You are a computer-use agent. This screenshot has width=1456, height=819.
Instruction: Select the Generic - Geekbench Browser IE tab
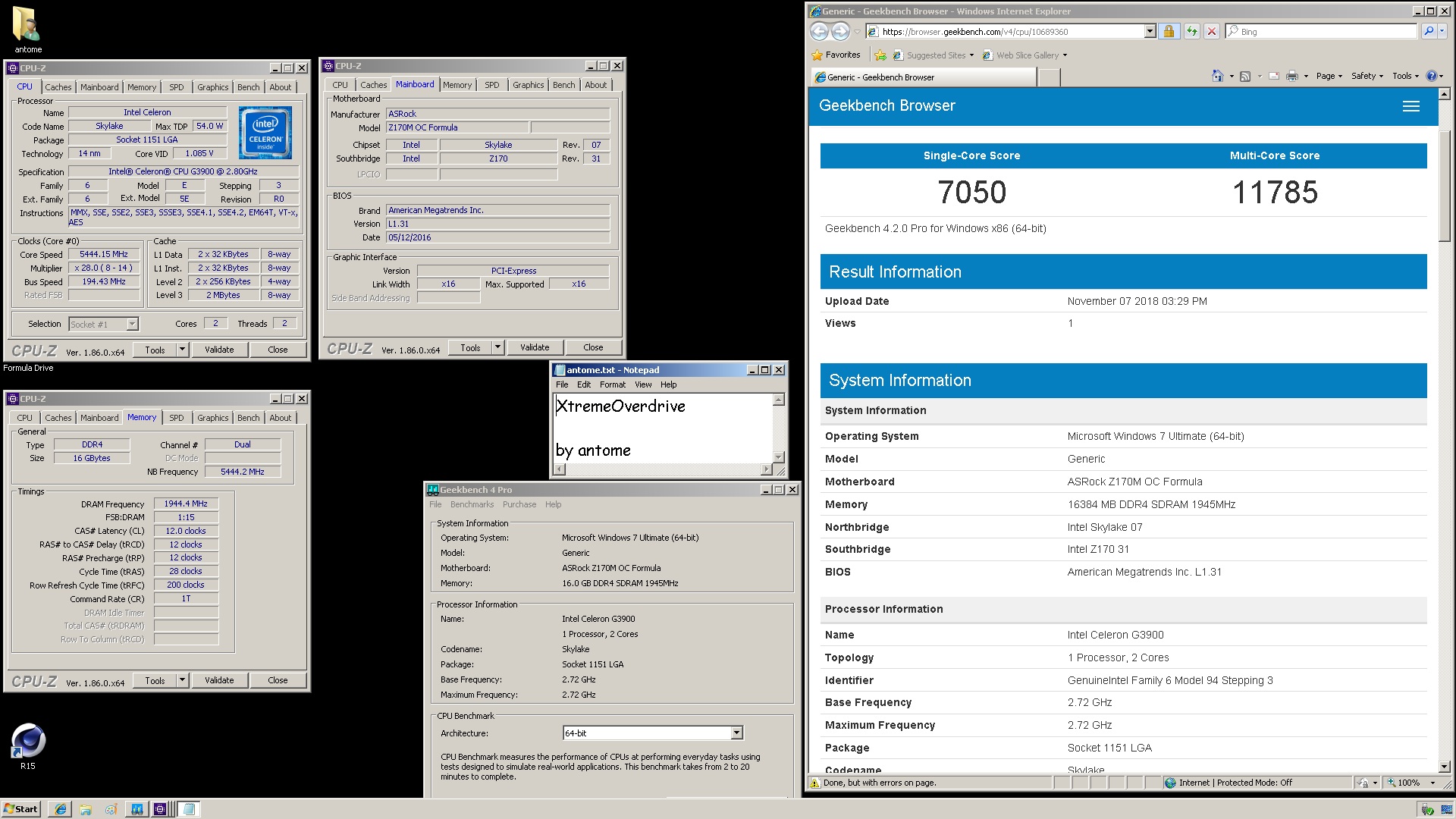(922, 77)
